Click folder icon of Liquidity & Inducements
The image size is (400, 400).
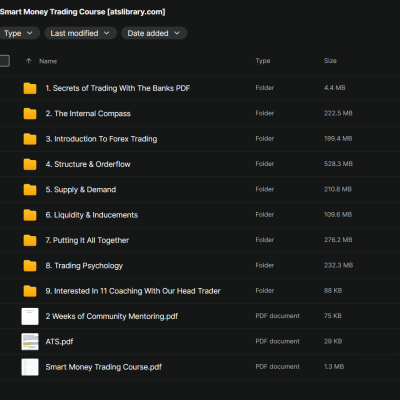[30, 215]
